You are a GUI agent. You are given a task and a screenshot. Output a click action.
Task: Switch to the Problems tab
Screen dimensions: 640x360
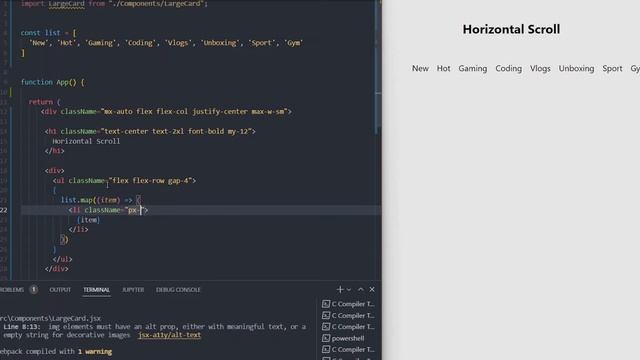(12, 289)
